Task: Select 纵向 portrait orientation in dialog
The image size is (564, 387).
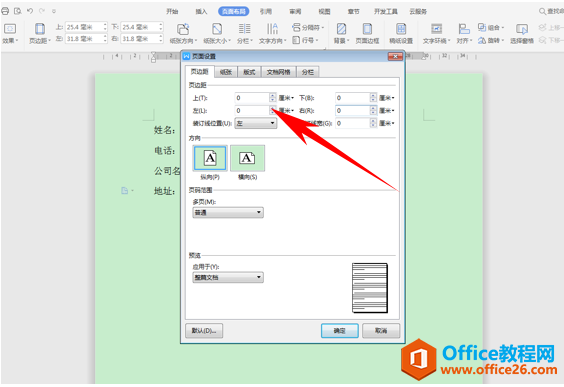Action: point(210,158)
